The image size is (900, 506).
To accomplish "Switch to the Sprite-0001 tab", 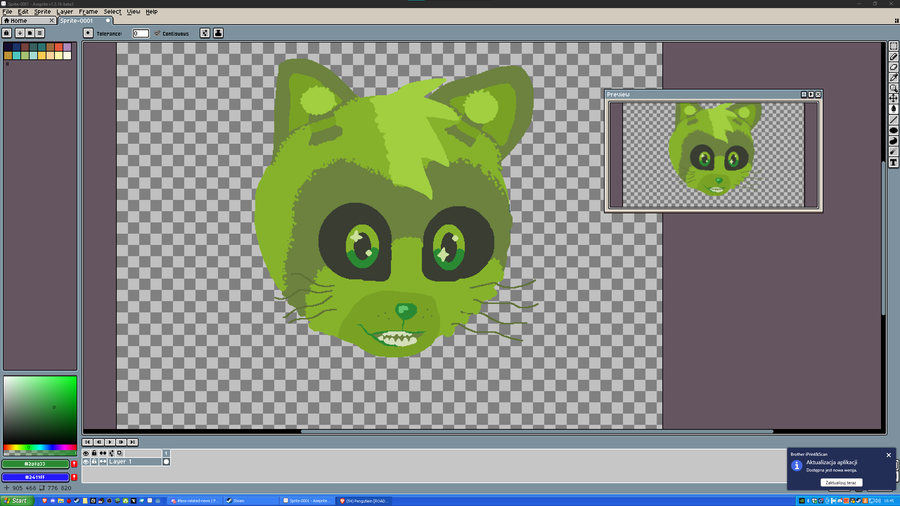I will pyautogui.click(x=85, y=21).
